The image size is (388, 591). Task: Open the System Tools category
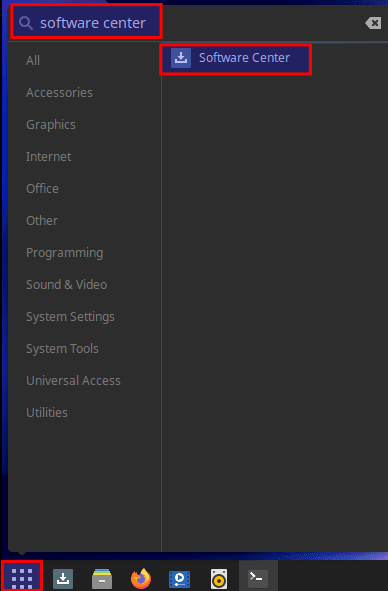62,349
